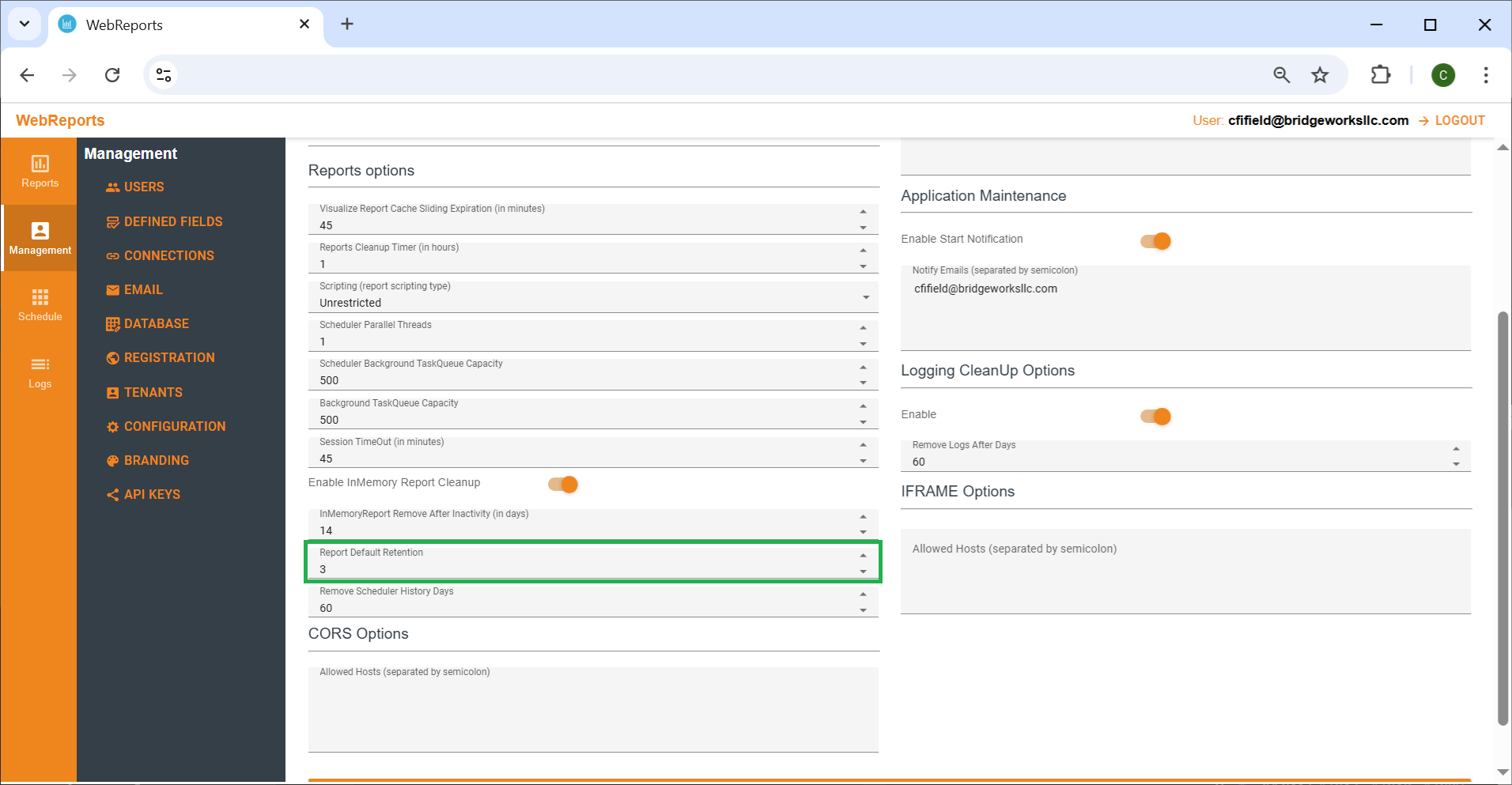
Task: Click the page vertical scrollbar thumb
Action: [x=1503, y=518]
